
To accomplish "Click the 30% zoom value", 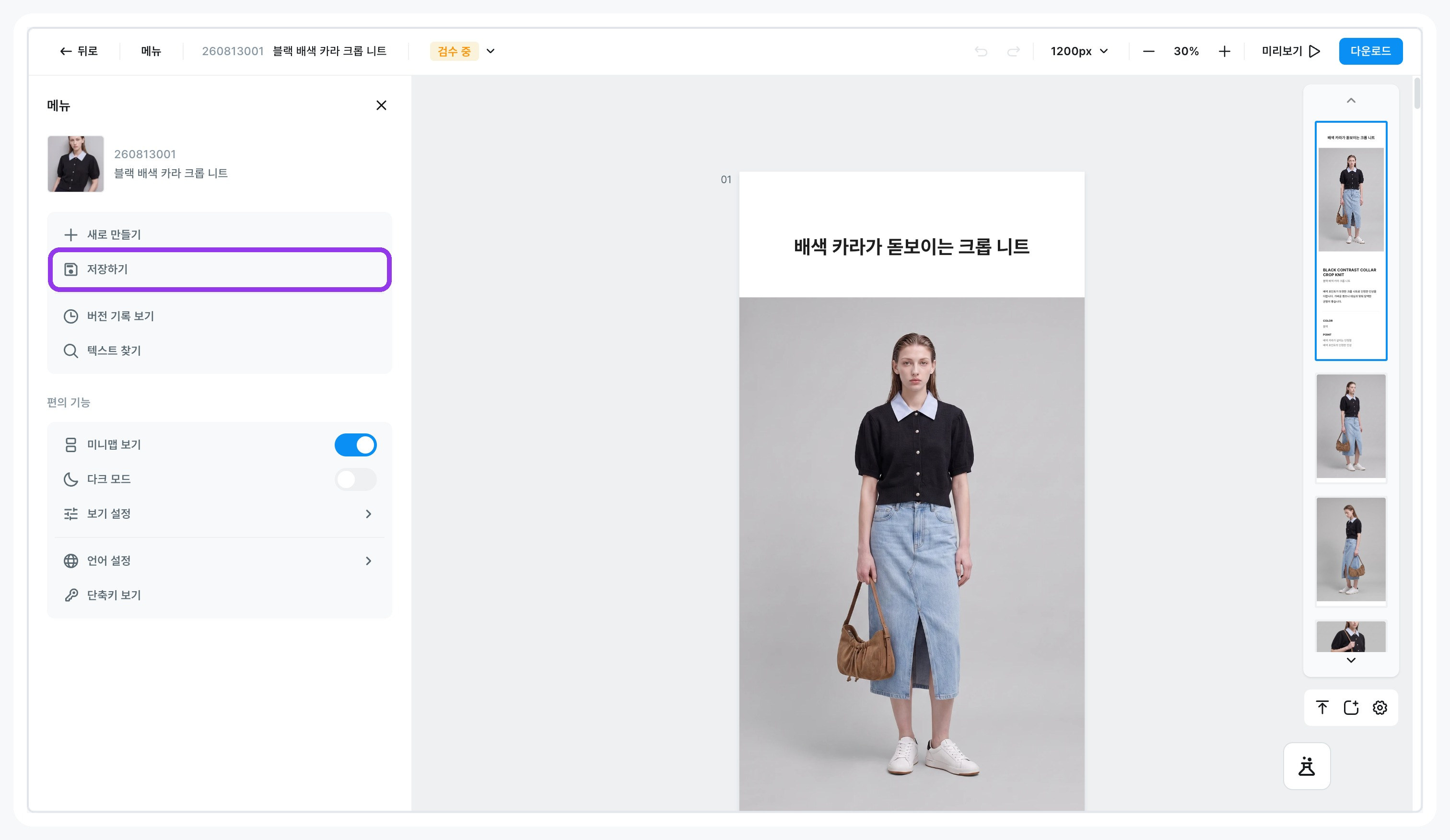I will pos(1186,51).
